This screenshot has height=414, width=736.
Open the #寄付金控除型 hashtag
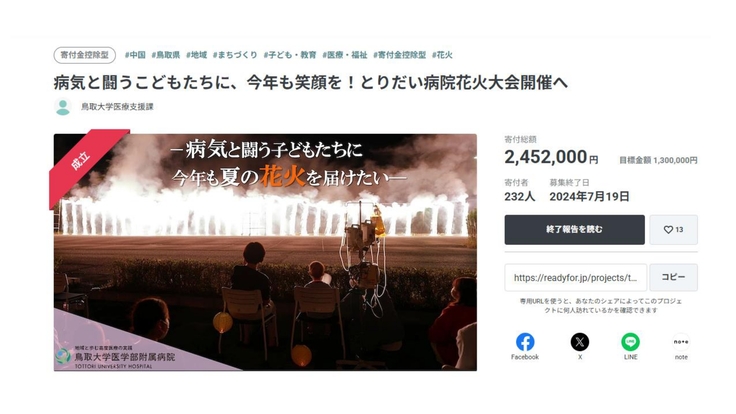[x=399, y=55]
